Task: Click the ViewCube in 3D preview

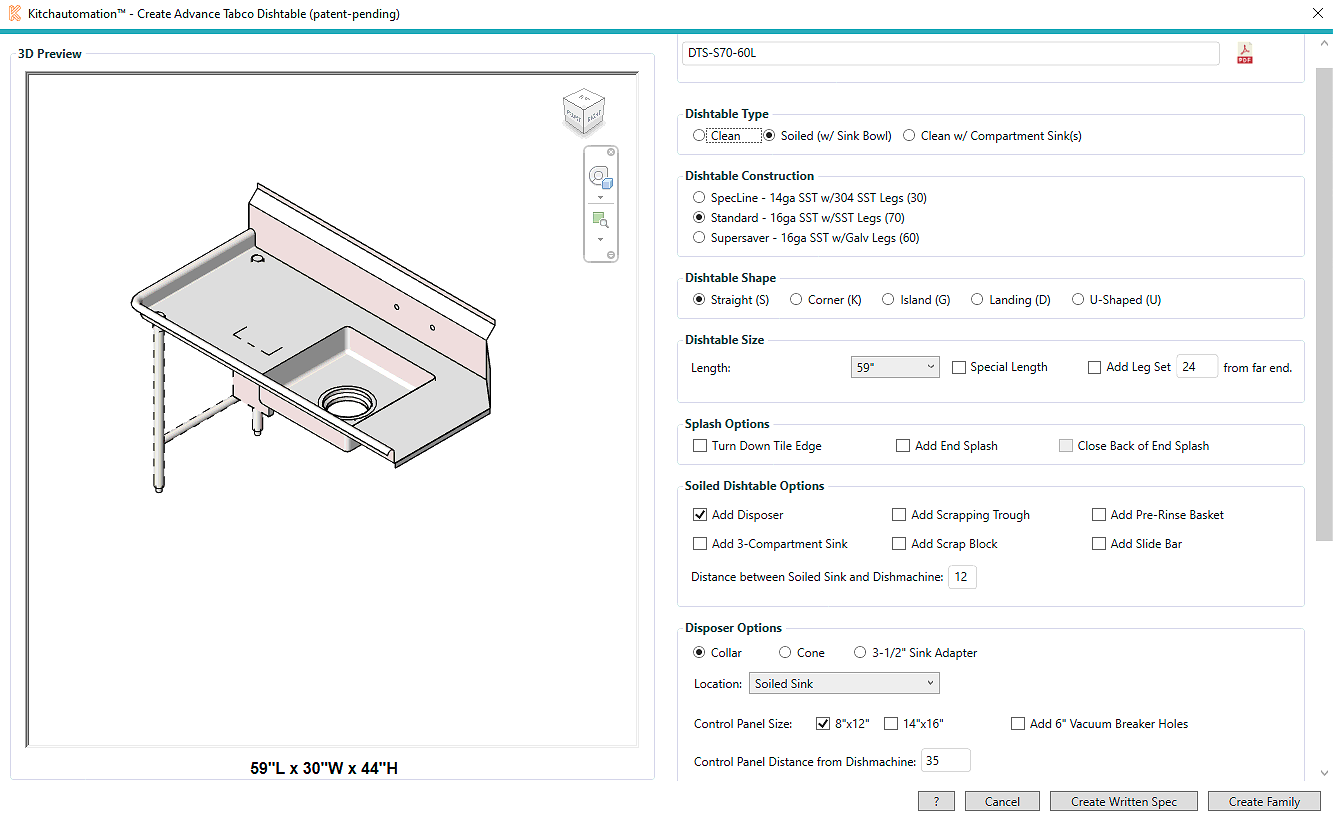Action: tap(583, 111)
